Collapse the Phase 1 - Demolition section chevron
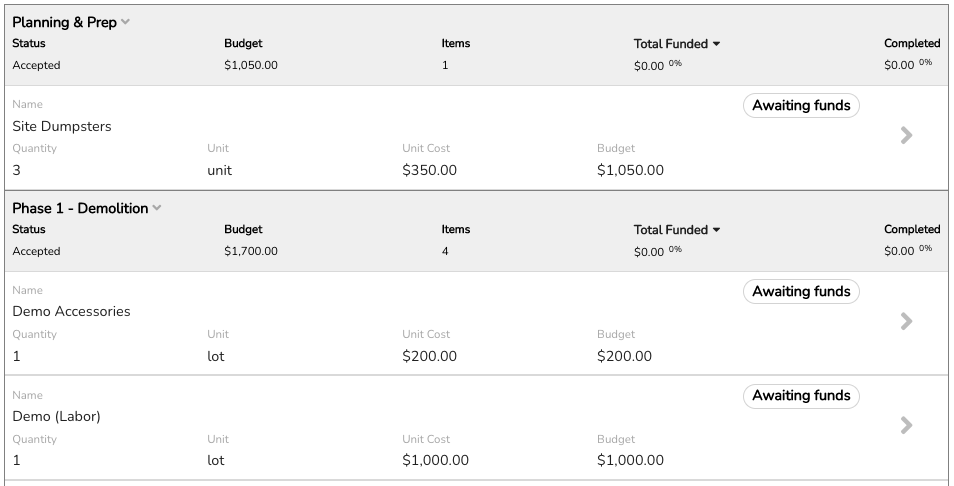The image size is (954, 486). point(157,208)
